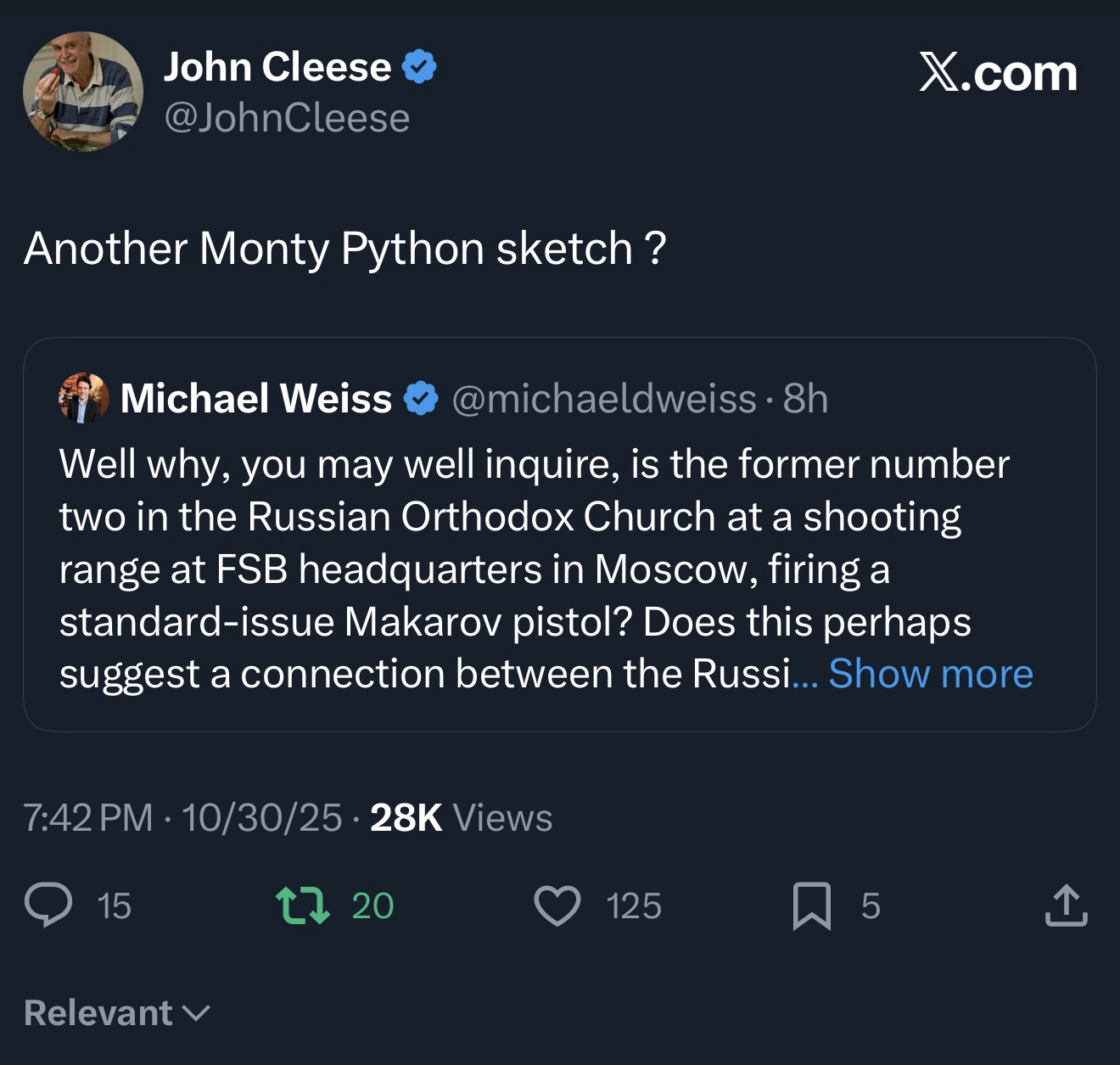Click the chevron next to Relevant
1120x1065 pixels.
196,1013
